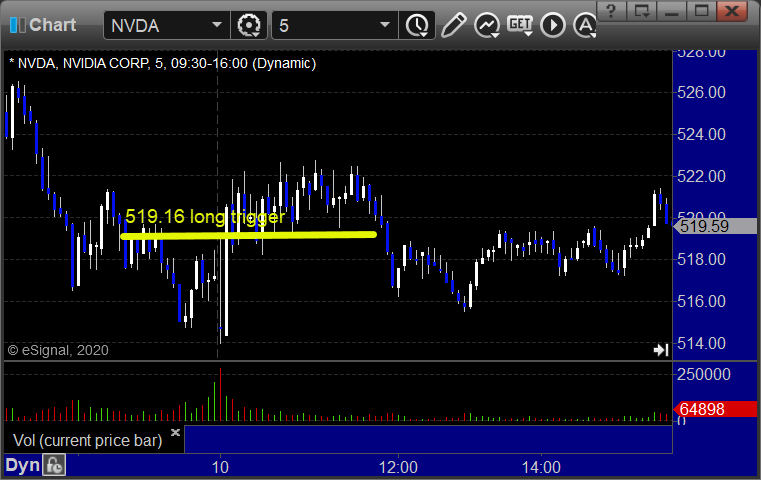The height and width of the screenshot is (480, 761).
Task: Open the chart settings gear icon
Action: 249,25
